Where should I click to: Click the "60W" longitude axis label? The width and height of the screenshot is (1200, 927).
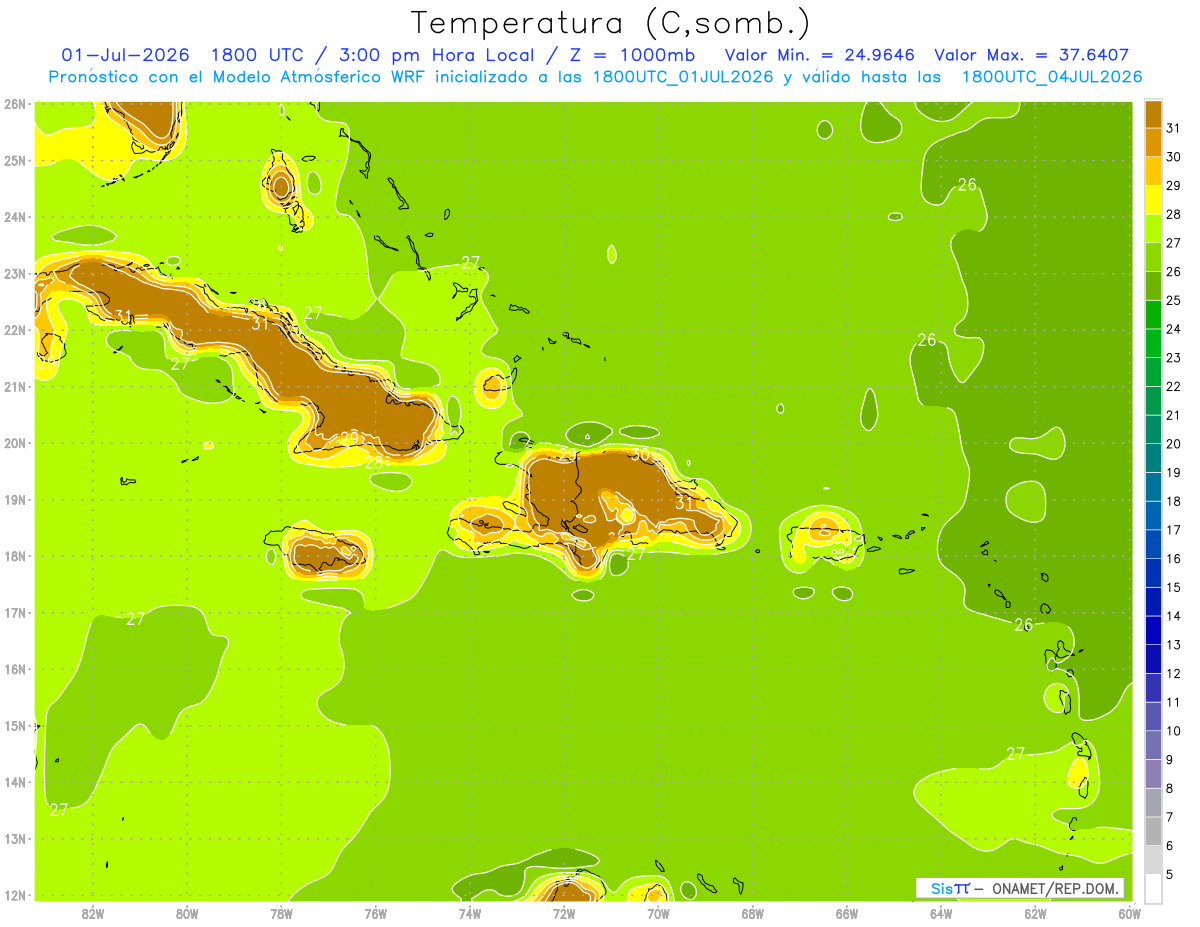pyautogui.click(x=1129, y=913)
